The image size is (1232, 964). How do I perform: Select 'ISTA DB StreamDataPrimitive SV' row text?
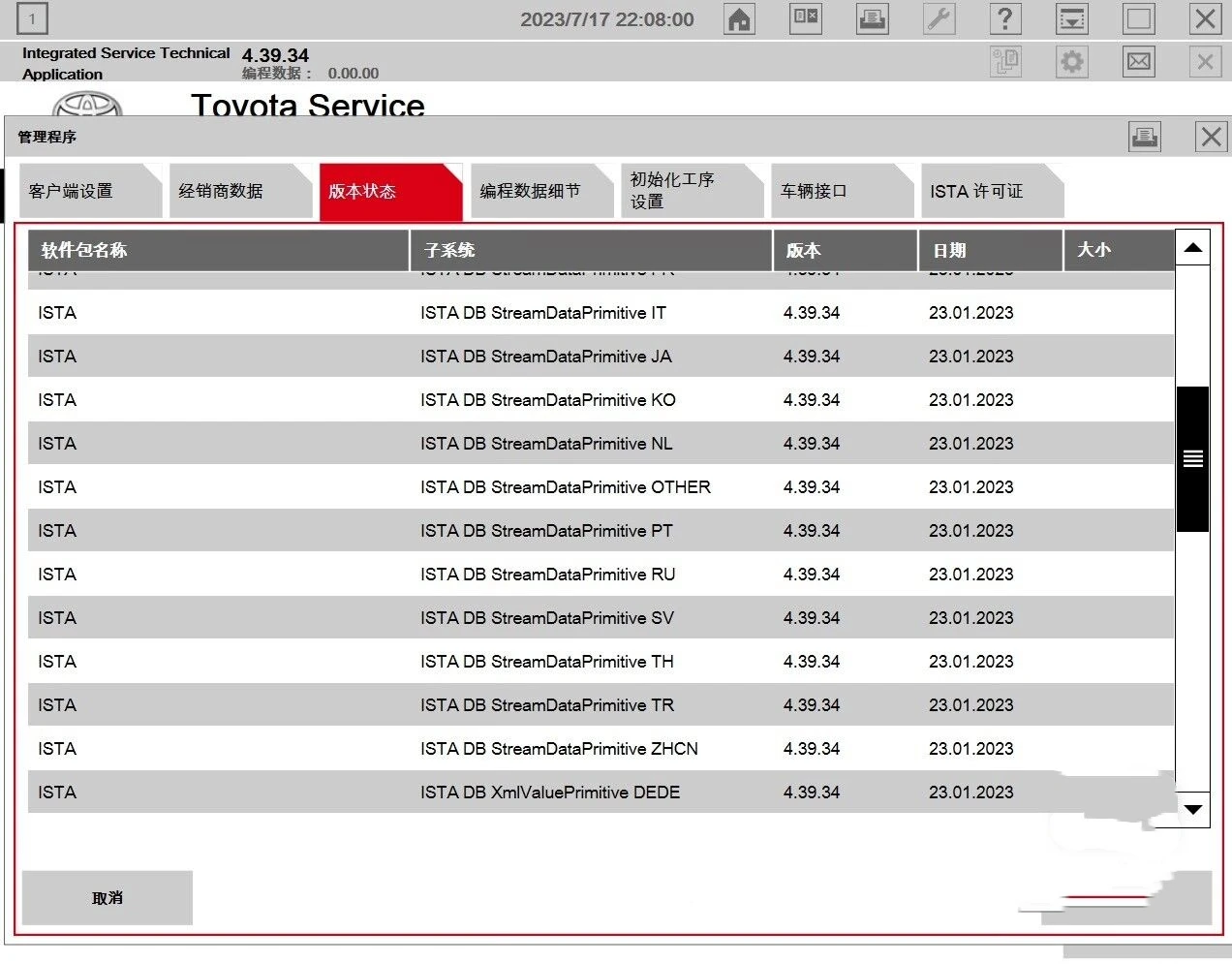coord(547,618)
